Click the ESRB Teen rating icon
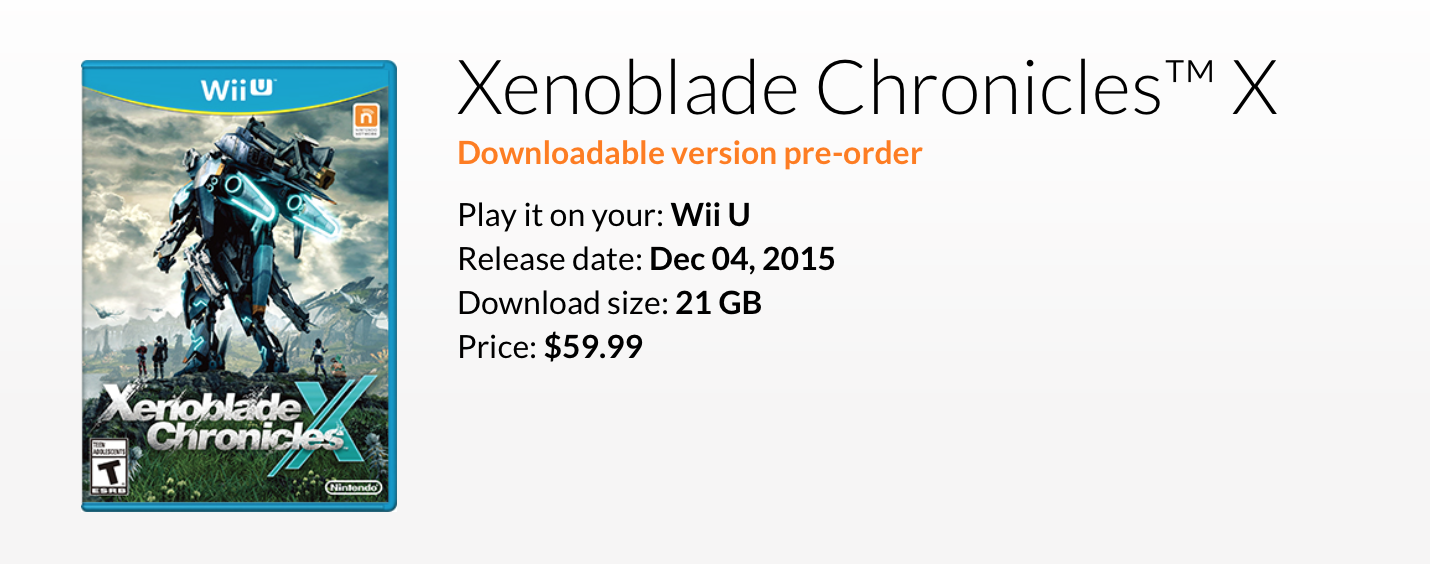Viewport: 1430px width, 564px height. 109,469
